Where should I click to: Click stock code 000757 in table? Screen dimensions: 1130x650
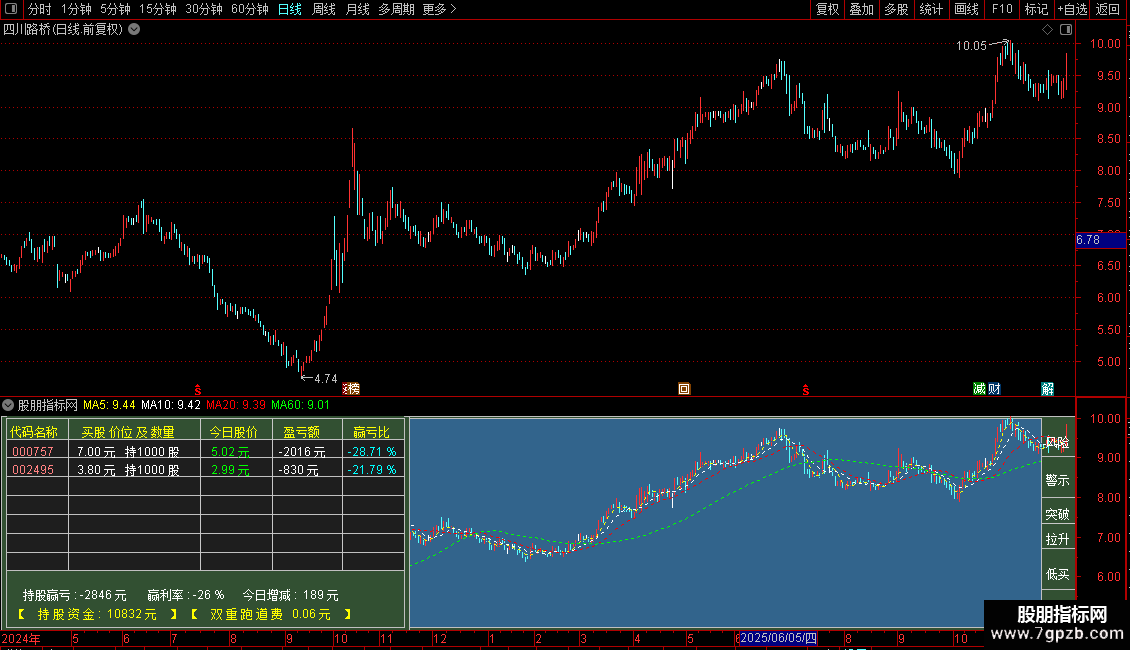(33, 452)
